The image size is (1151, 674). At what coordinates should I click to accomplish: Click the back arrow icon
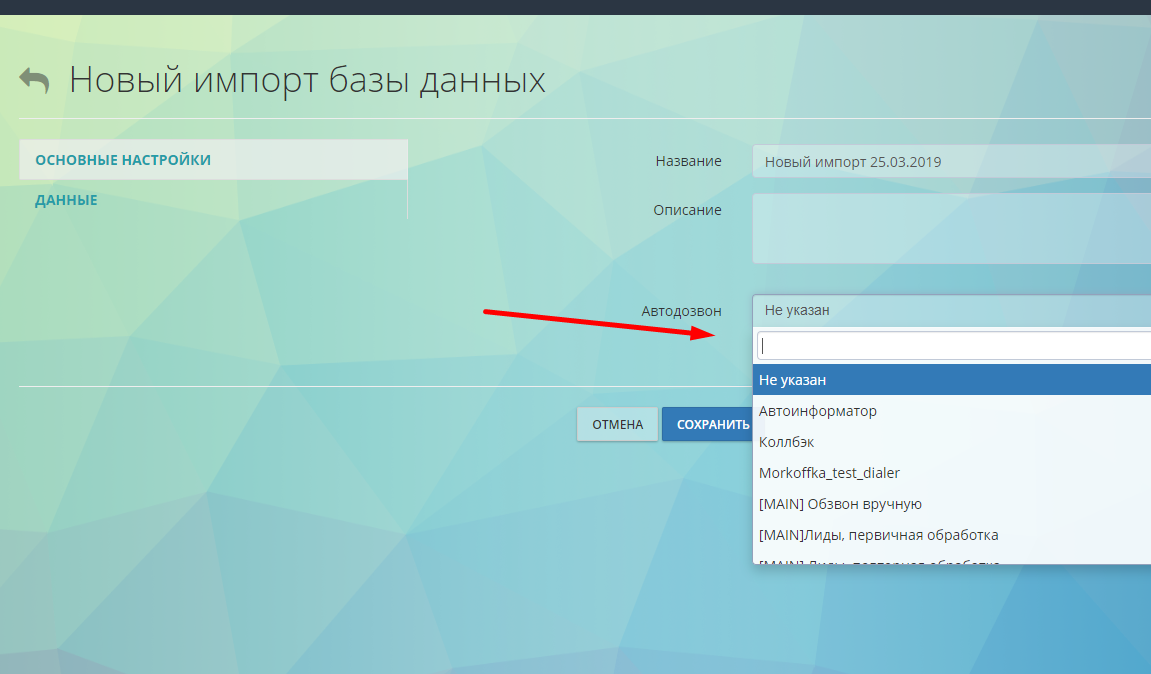point(35,80)
